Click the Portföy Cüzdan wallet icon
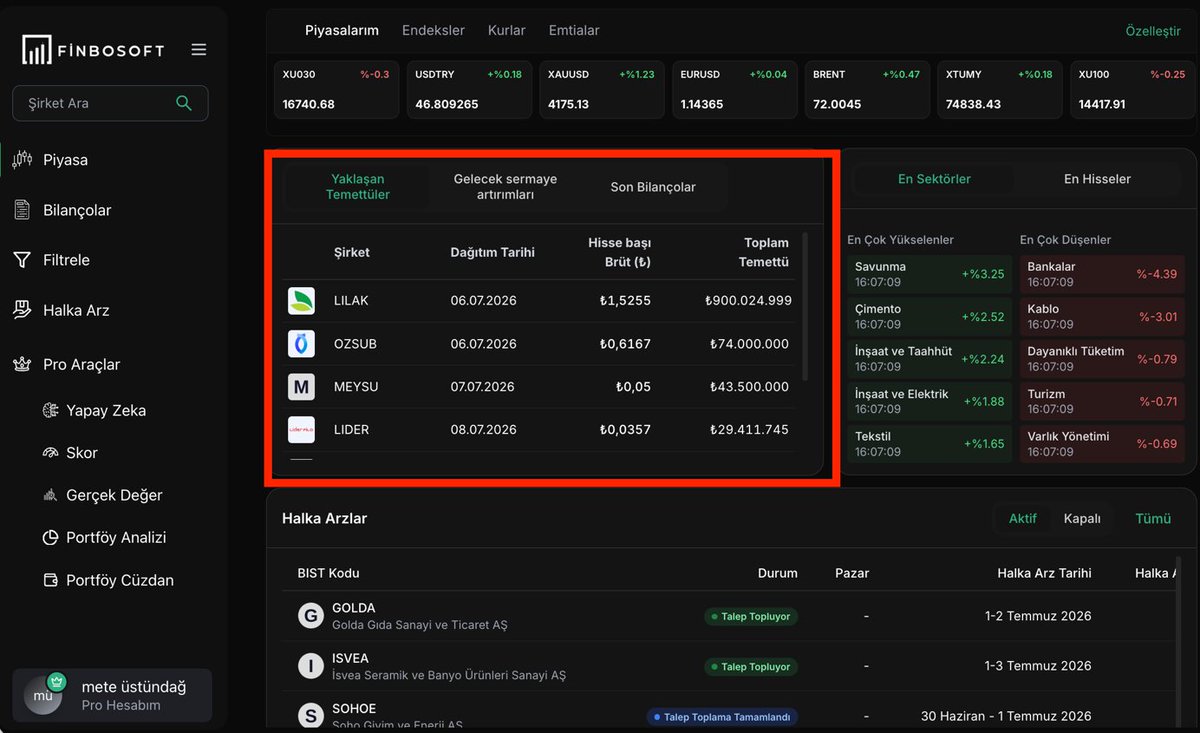Viewport: 1200px width, 733px height. (x=51, y=580)
